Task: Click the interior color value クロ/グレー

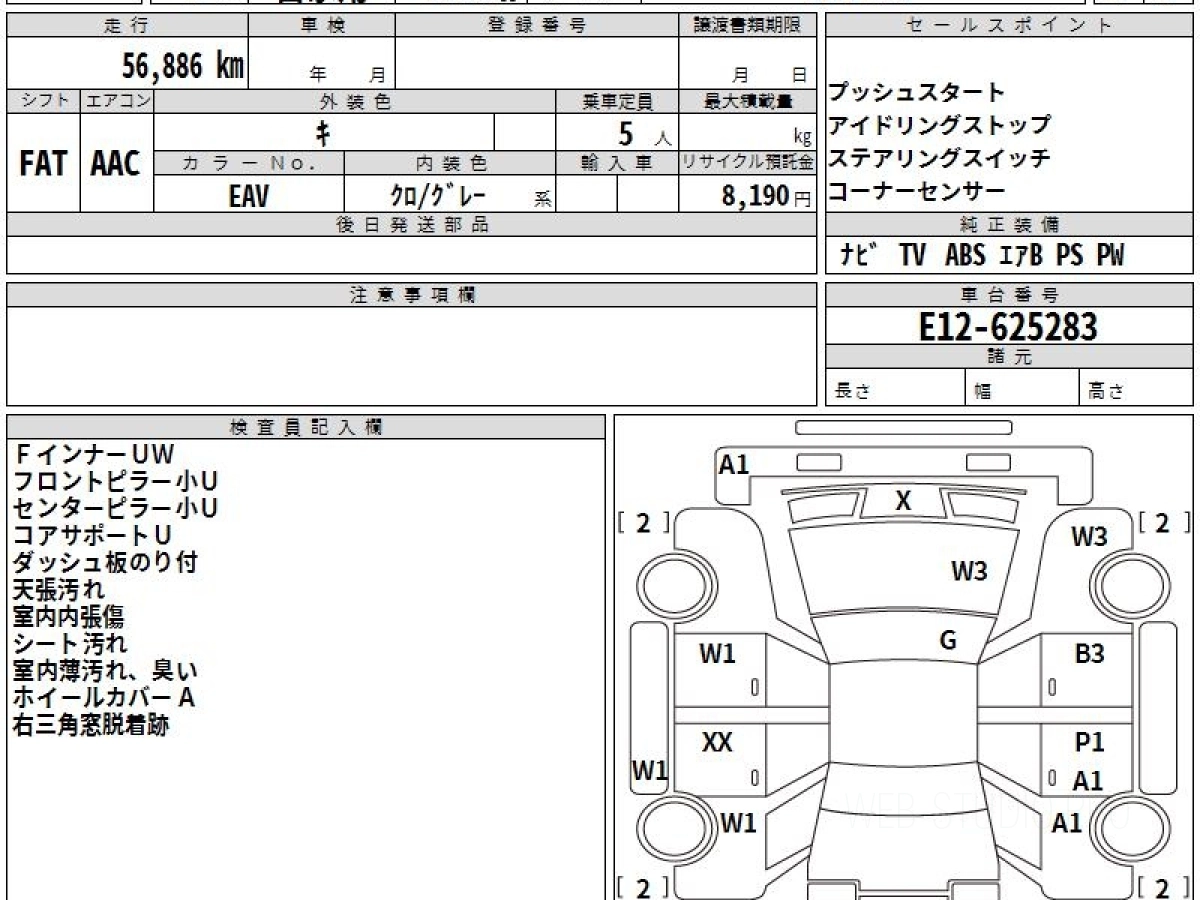Action: 437,195
